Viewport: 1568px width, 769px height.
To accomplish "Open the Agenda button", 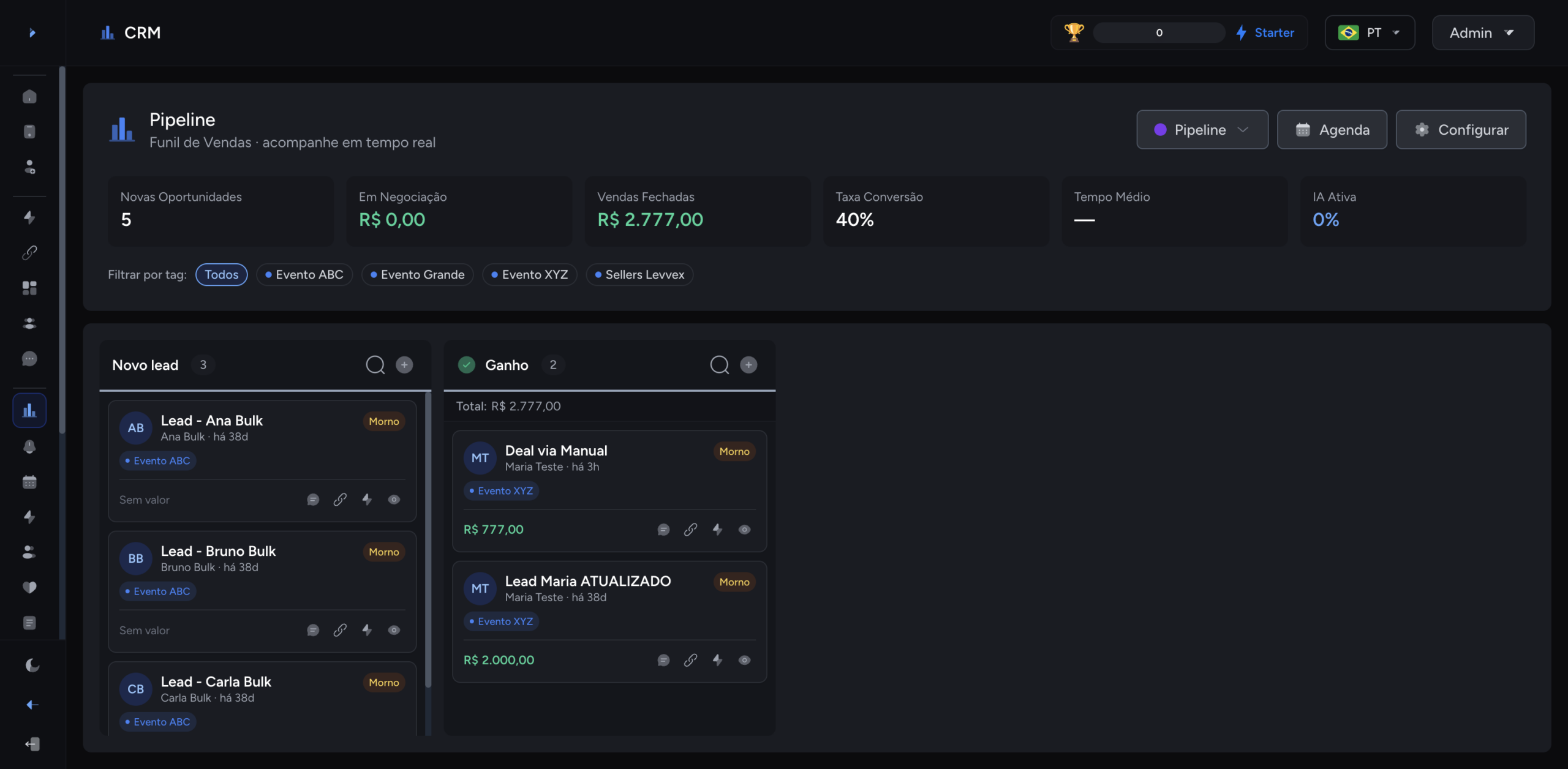I will (x=1332, y=129).
